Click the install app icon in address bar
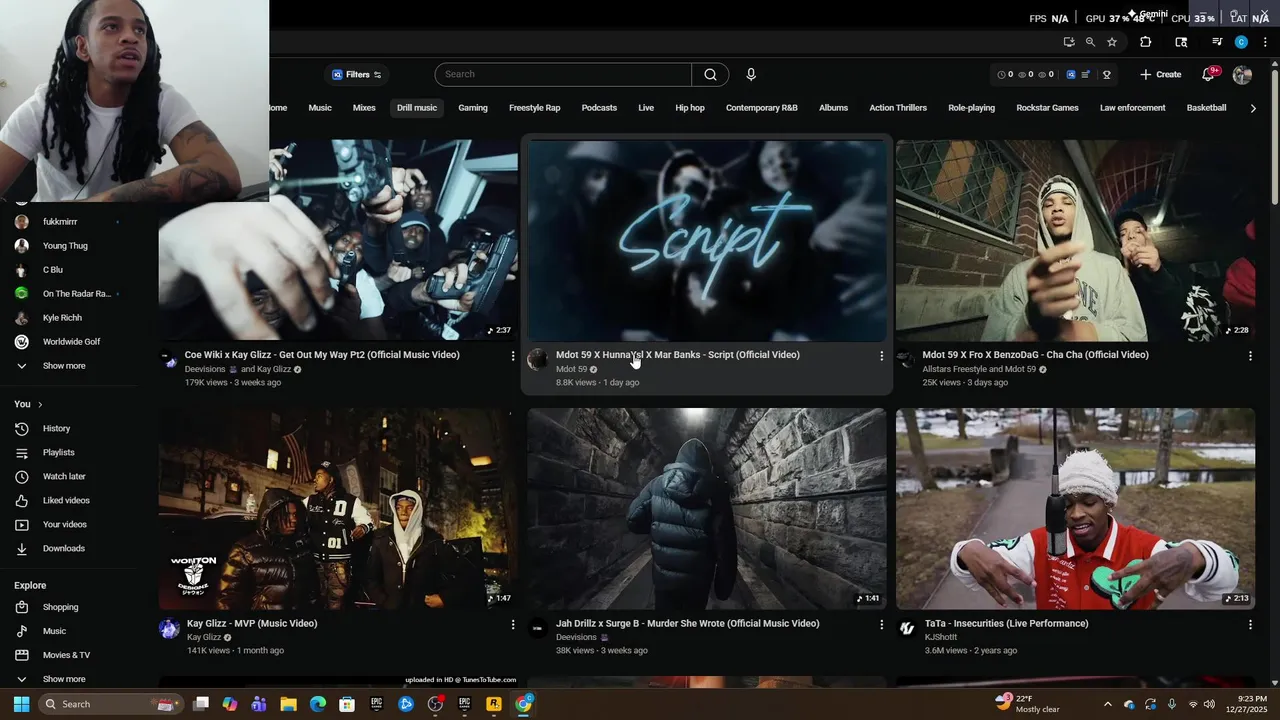1280x720 pixels. click(1069, 42)
